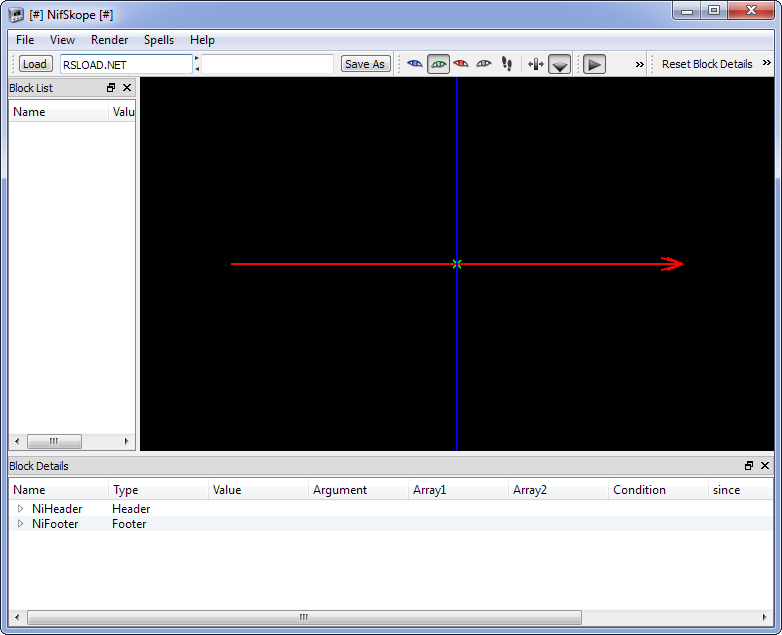
Task: Click the Header type cell
Action: coord(131,509)
